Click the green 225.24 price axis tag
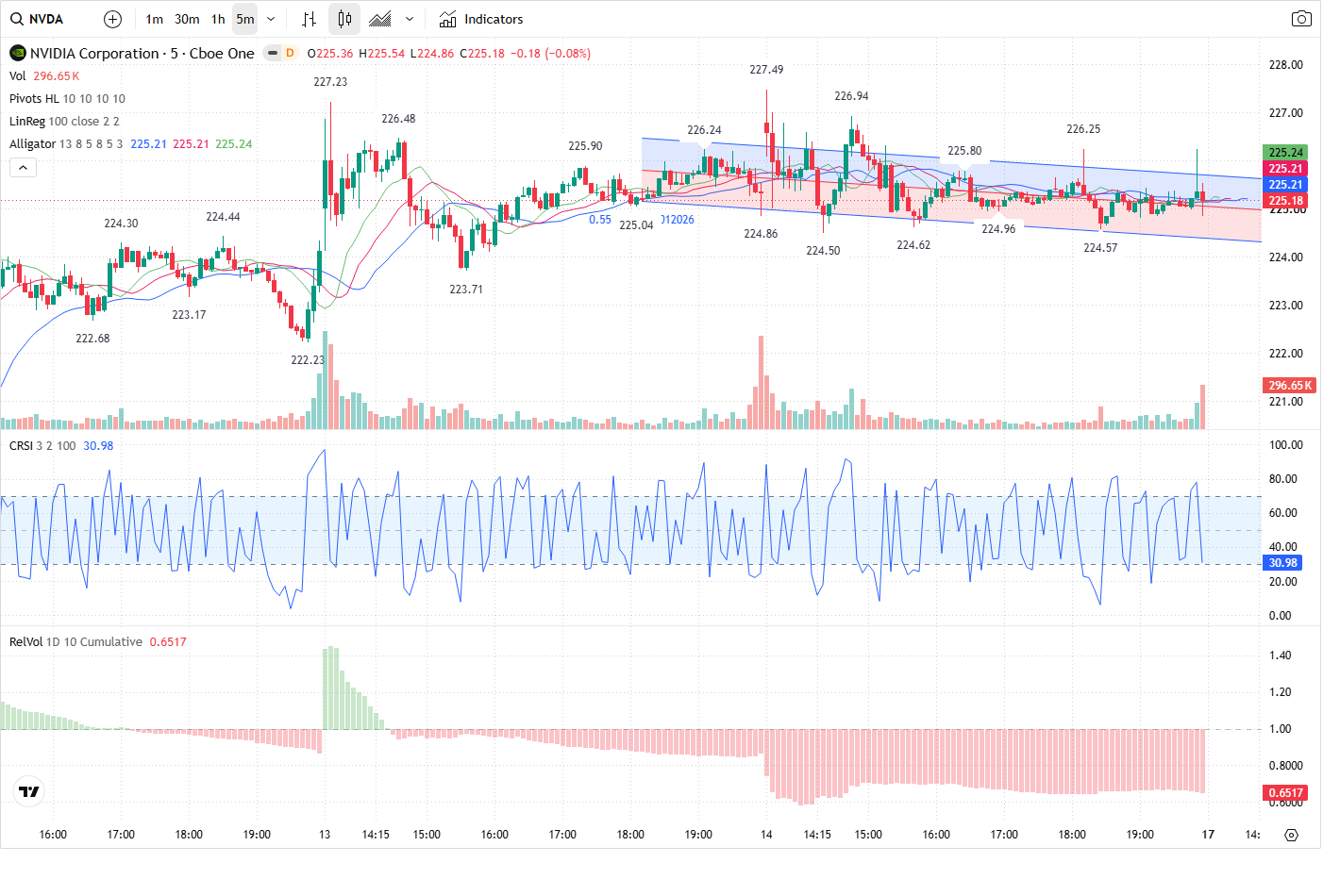Viewport: 1340px width, 896px height. [x=1285, y=153]
